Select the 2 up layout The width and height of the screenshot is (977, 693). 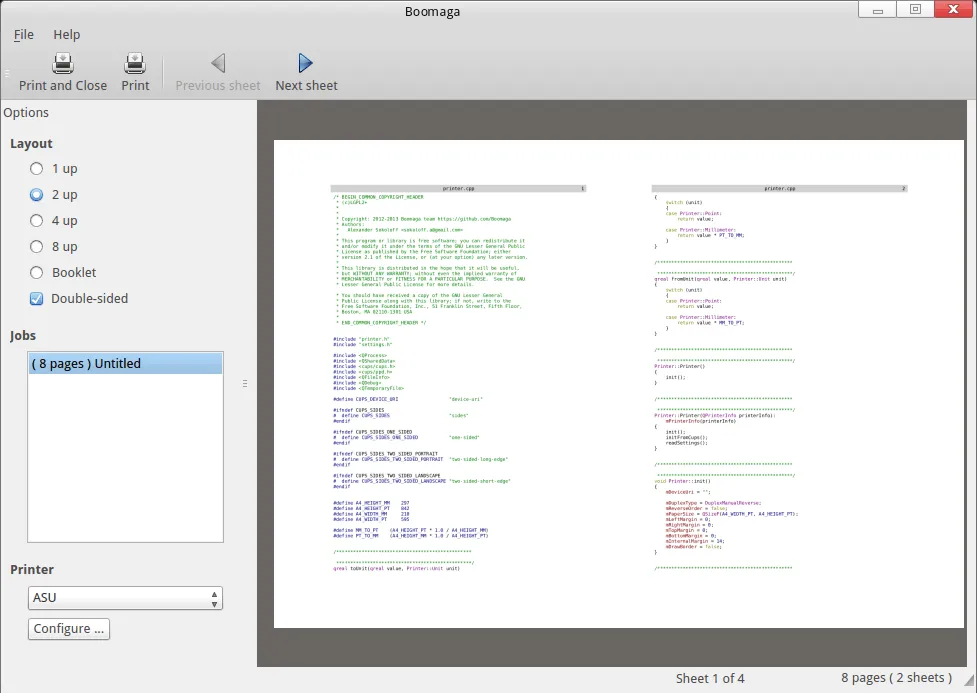point(36,194)
